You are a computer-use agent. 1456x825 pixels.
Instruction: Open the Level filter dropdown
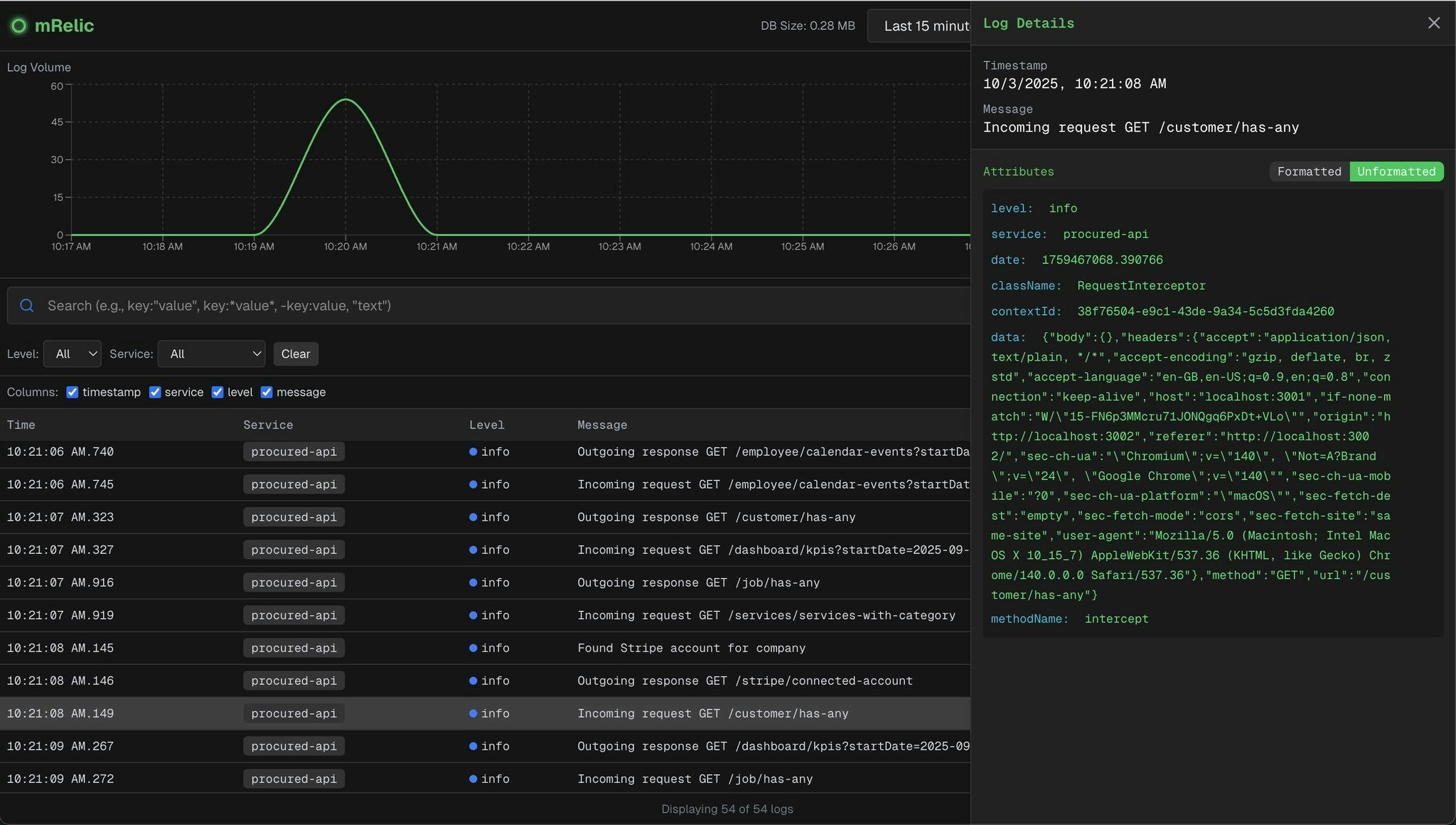click(x=73, y=354)
